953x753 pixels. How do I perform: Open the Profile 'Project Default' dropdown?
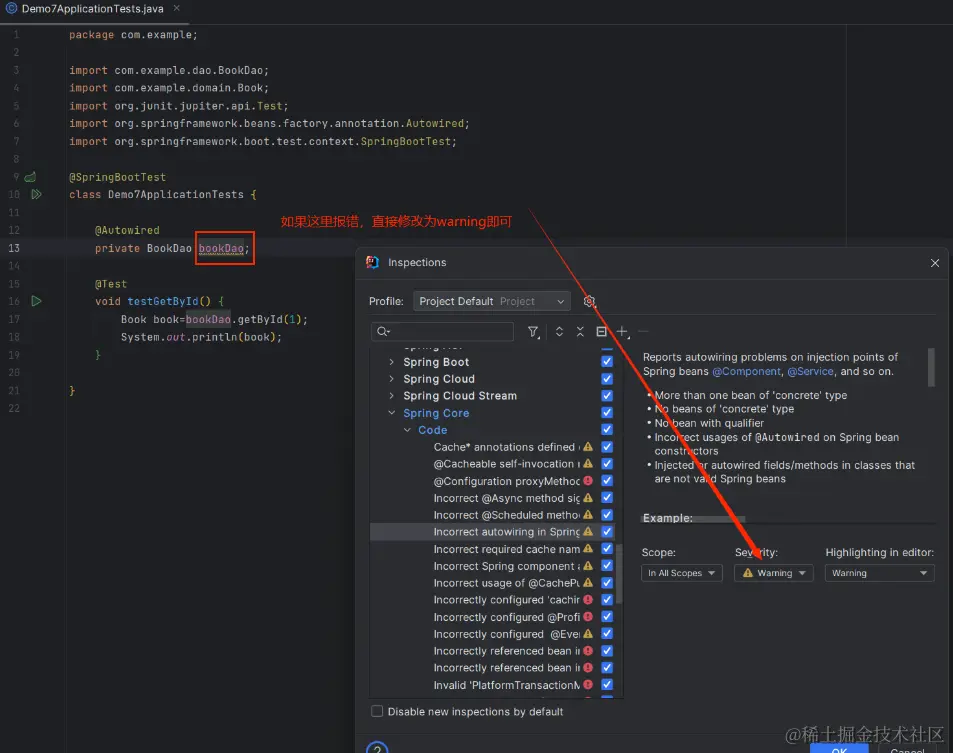coord(492,301)
